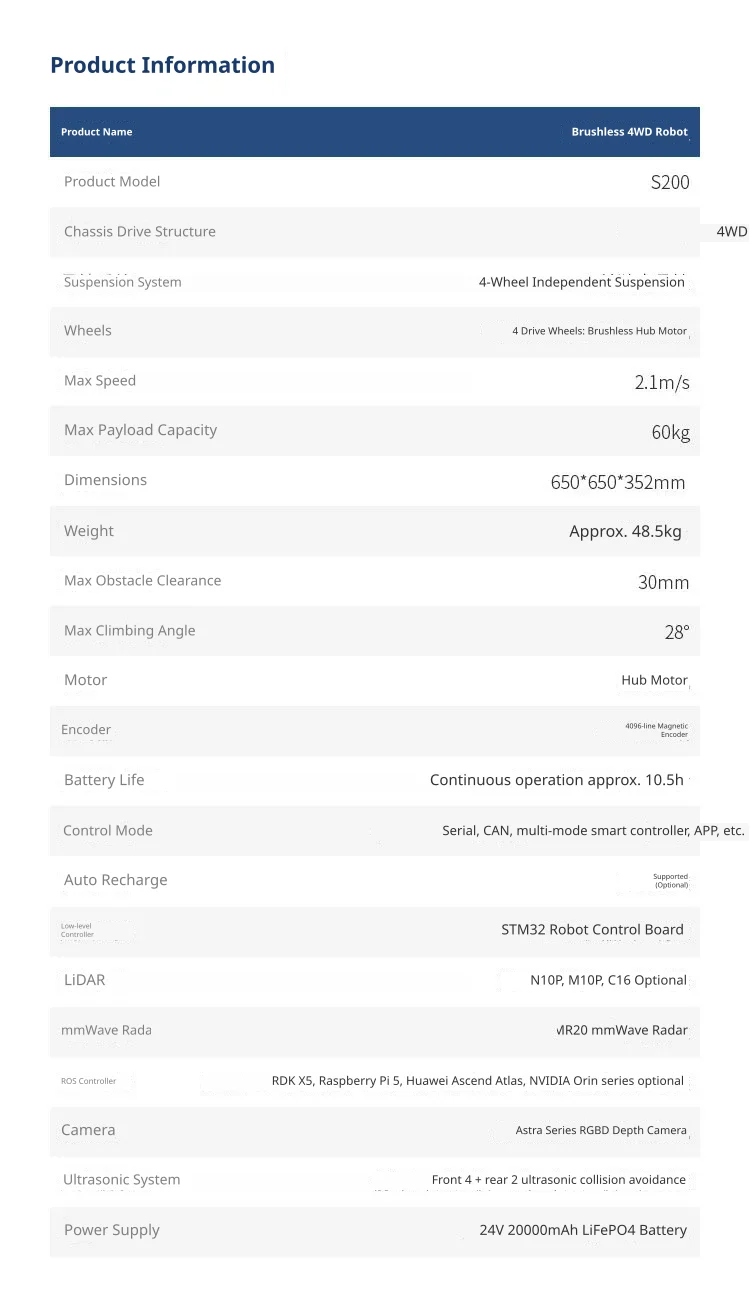Select the MR20 mmWave Radar value
The height and width of the screenshot is (1308, 750).
622,1030
